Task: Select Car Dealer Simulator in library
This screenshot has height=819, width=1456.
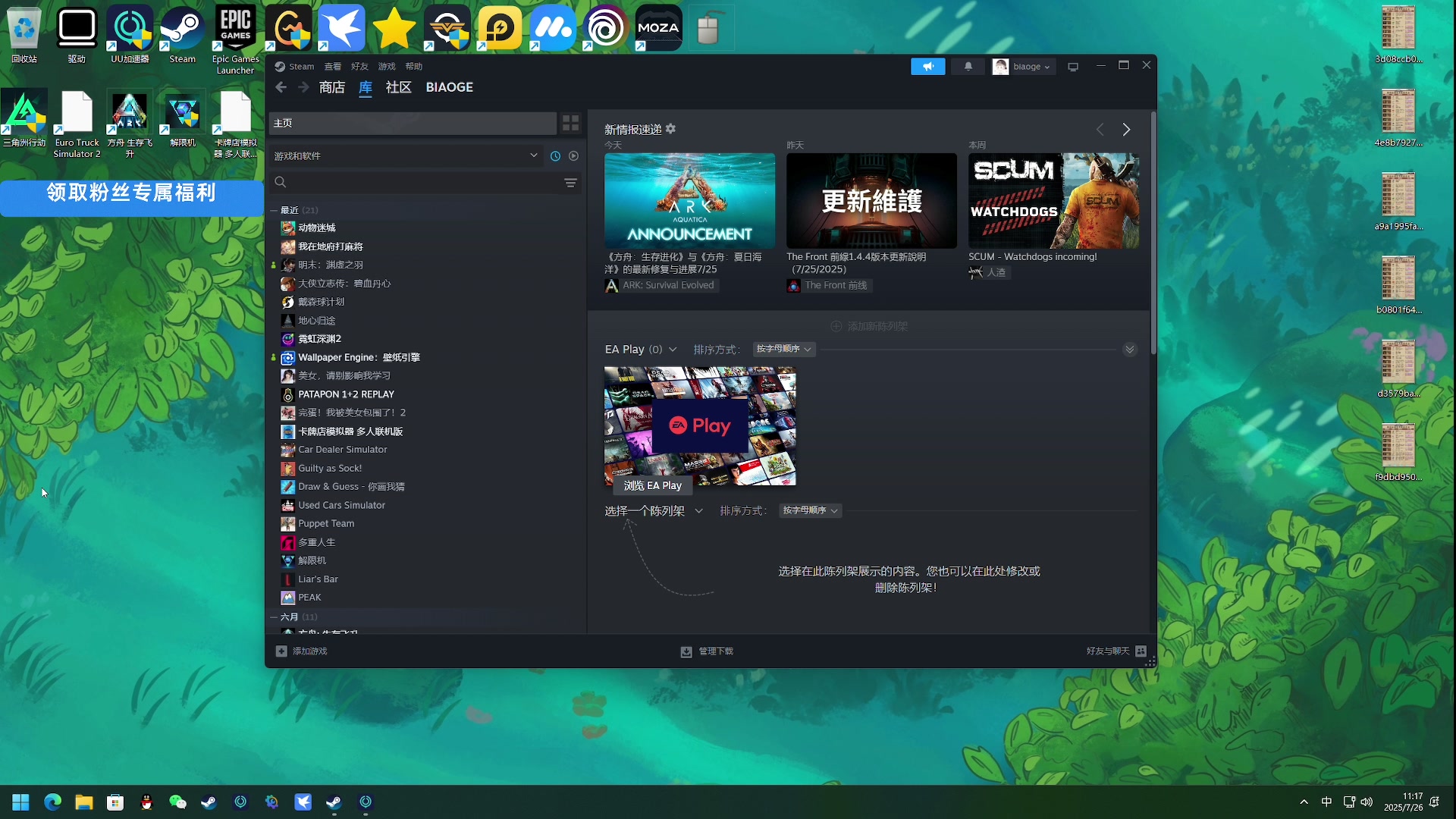Action: [x=343, y=450]
